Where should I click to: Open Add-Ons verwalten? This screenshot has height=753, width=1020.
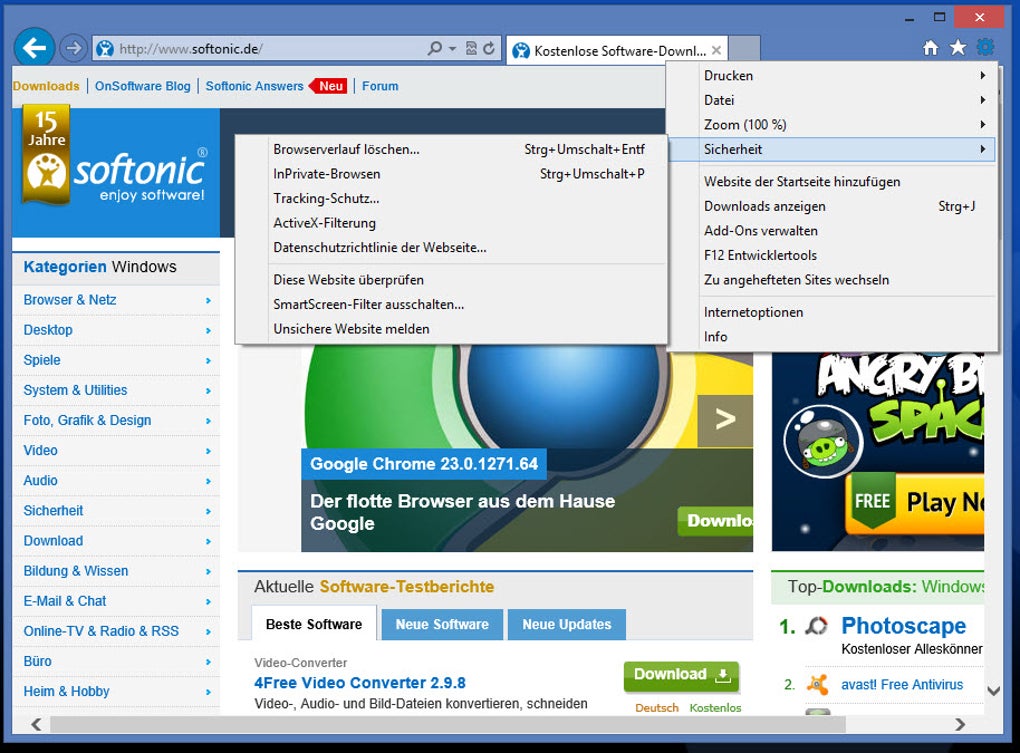pos(832,231)
